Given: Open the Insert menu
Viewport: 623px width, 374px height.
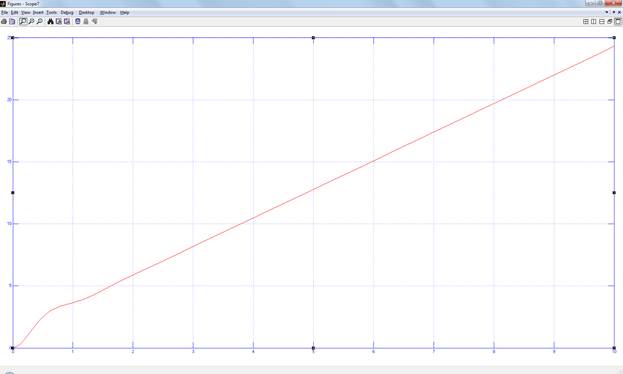Looking at the screenshot, I should 38,13.
